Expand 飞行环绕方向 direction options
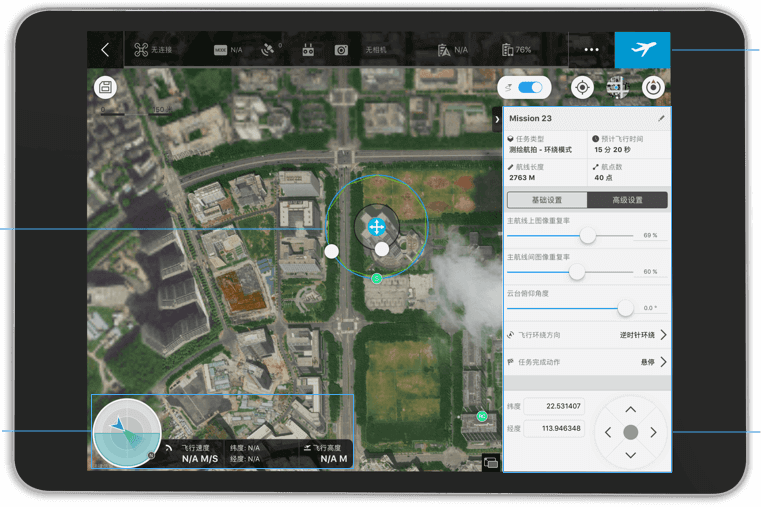The width and height of the screenshot is (761, 507). (x=663, y=335)
